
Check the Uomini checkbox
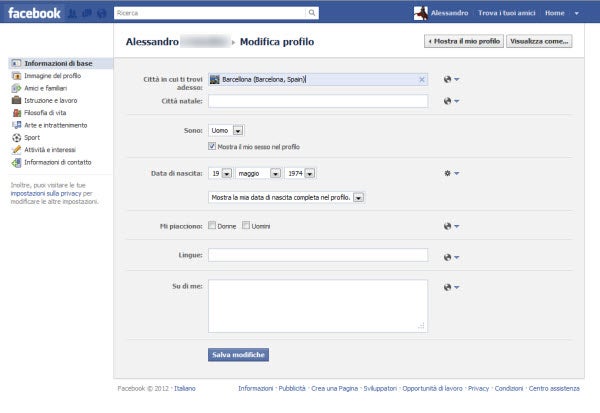click(246, 226)
